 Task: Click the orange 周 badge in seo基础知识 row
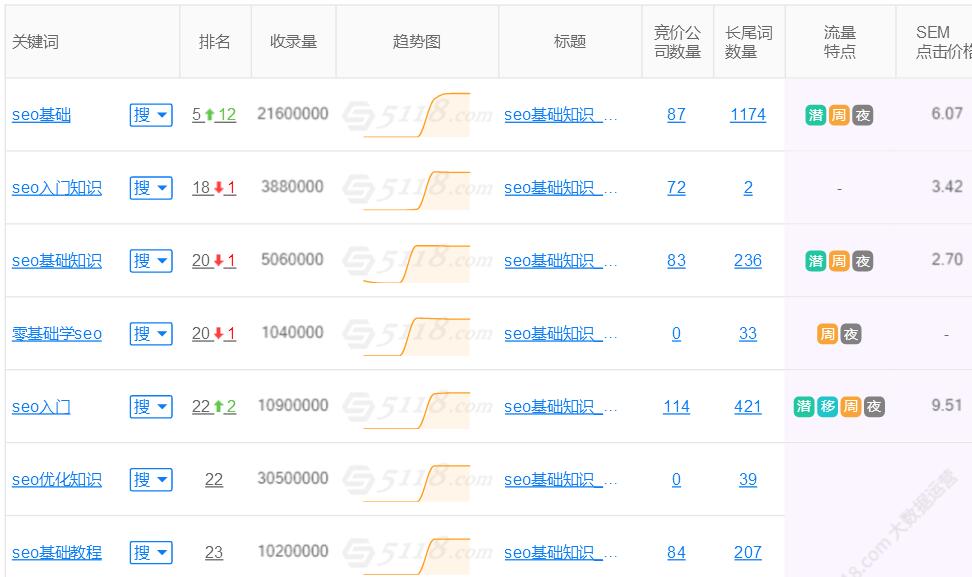click(x=839, y=261)
